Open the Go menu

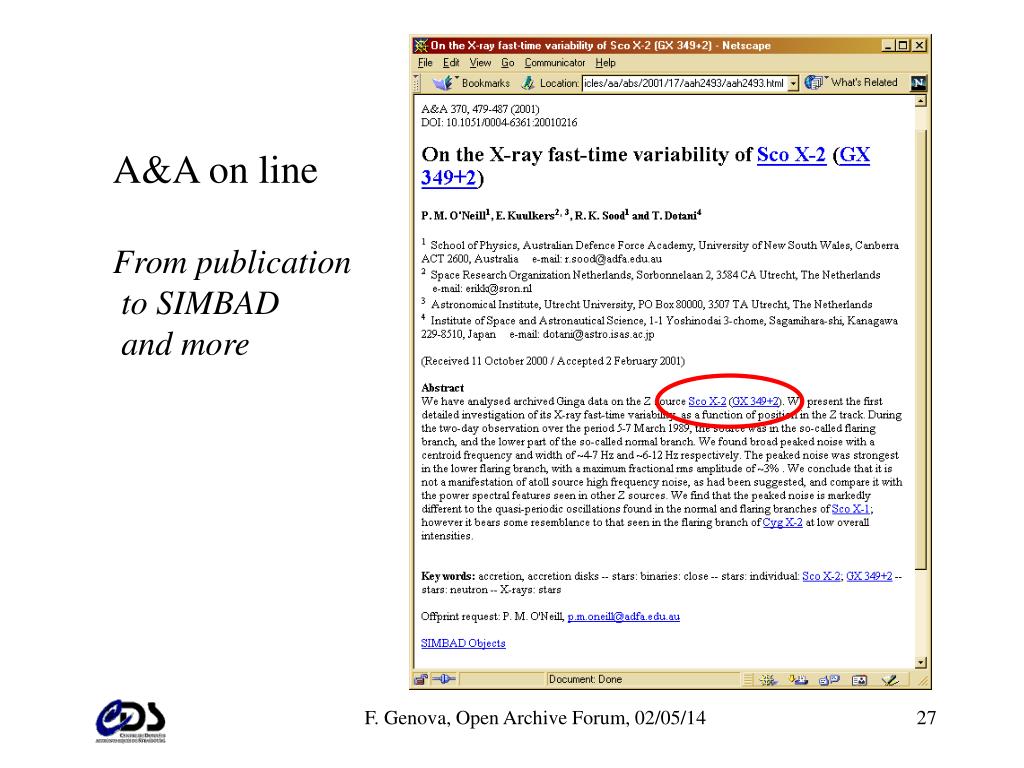[507, 63]
